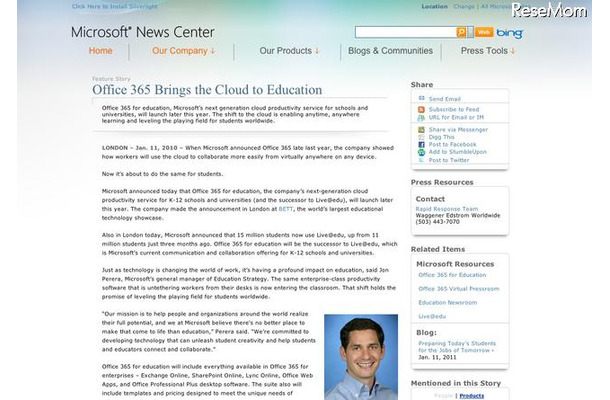Viewport: 610px width, 400px height.
Task: Focus the News Center search box
Action: 405,32
